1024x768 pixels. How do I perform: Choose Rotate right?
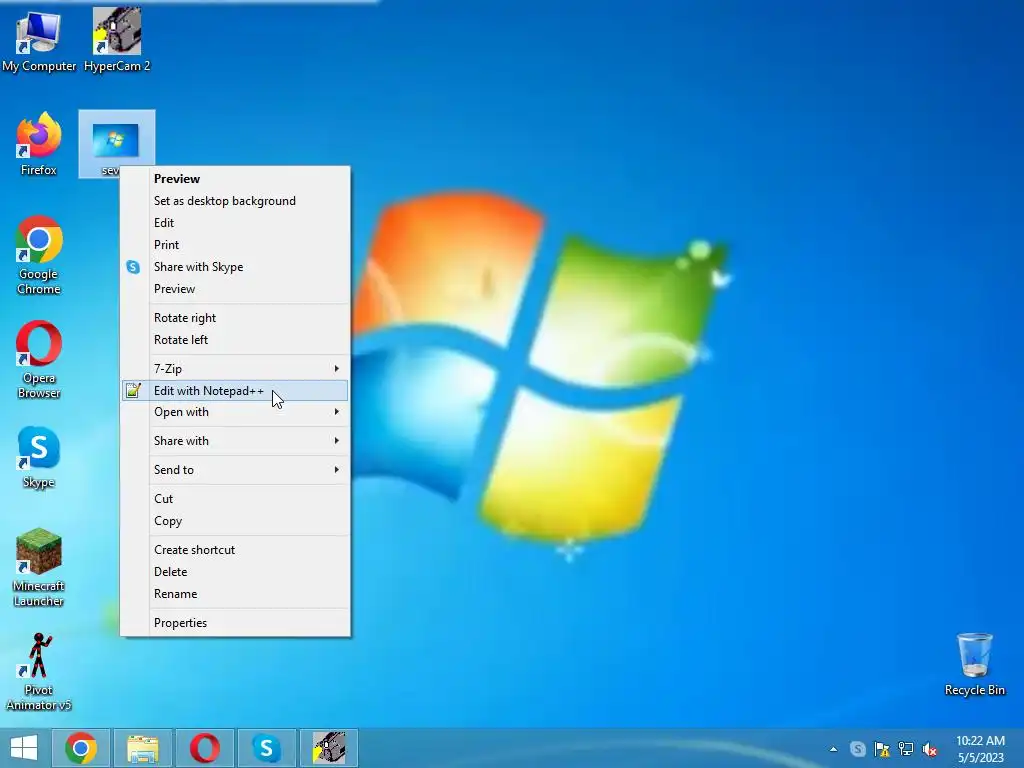235,318
